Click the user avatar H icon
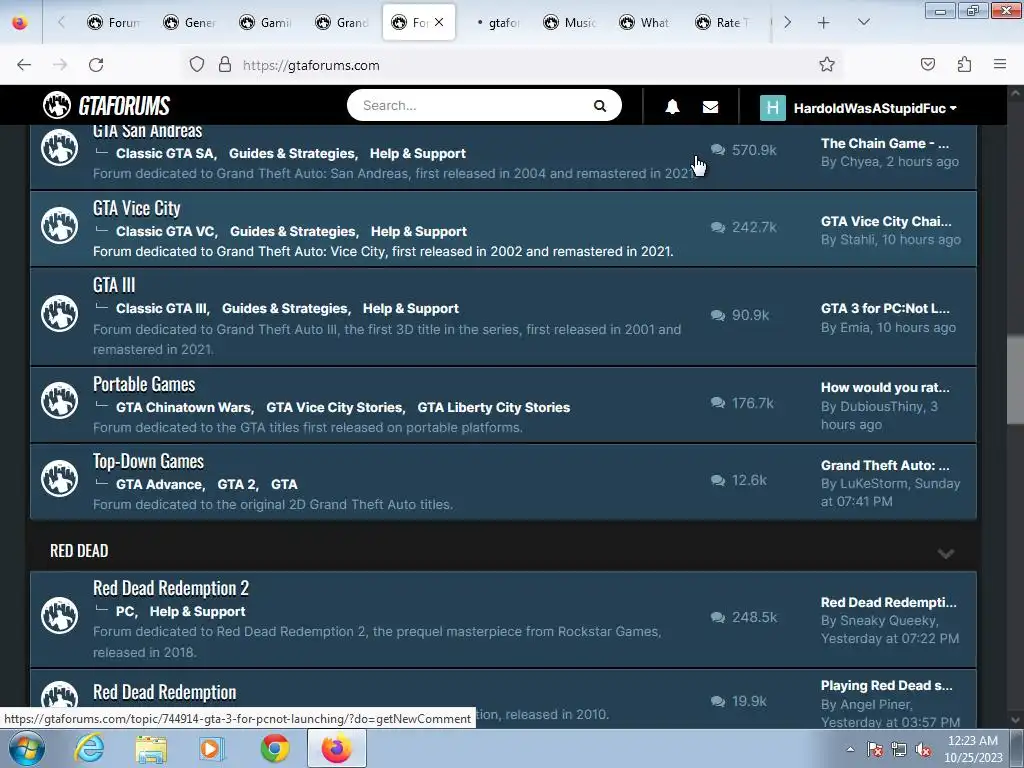Screen dimensions: 1024x768 [773, 108]
